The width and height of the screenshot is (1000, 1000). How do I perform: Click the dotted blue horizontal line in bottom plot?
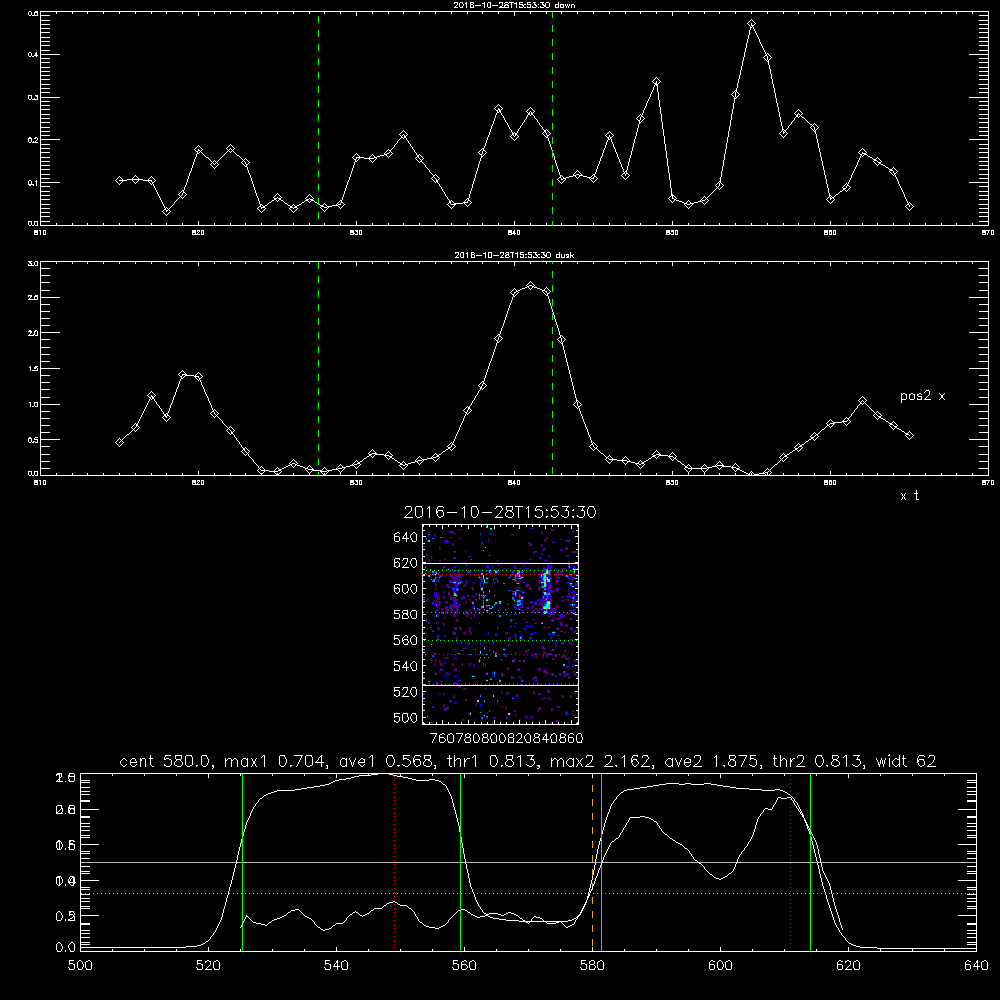(528, 893)
